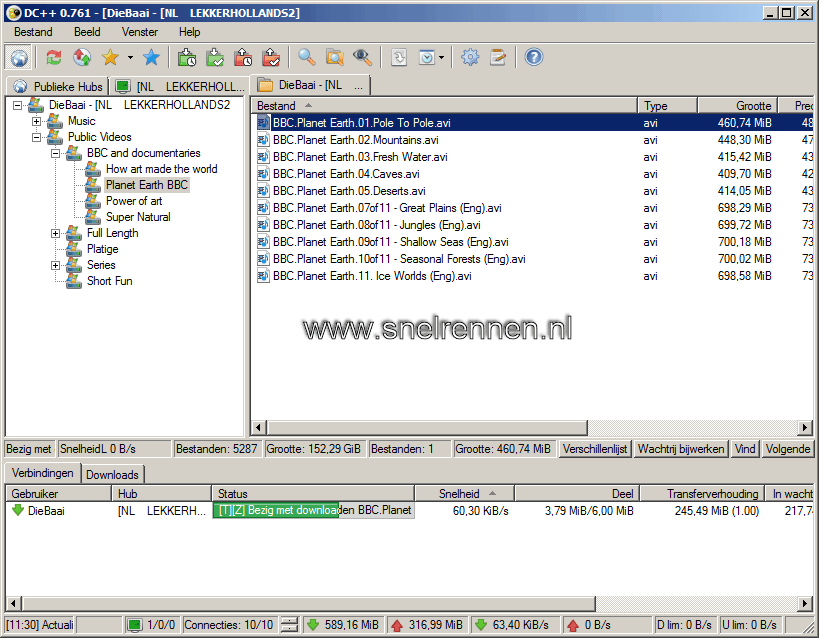
Task: Open the Notepad toolbar icon
Action: click(x=498, y=57)
